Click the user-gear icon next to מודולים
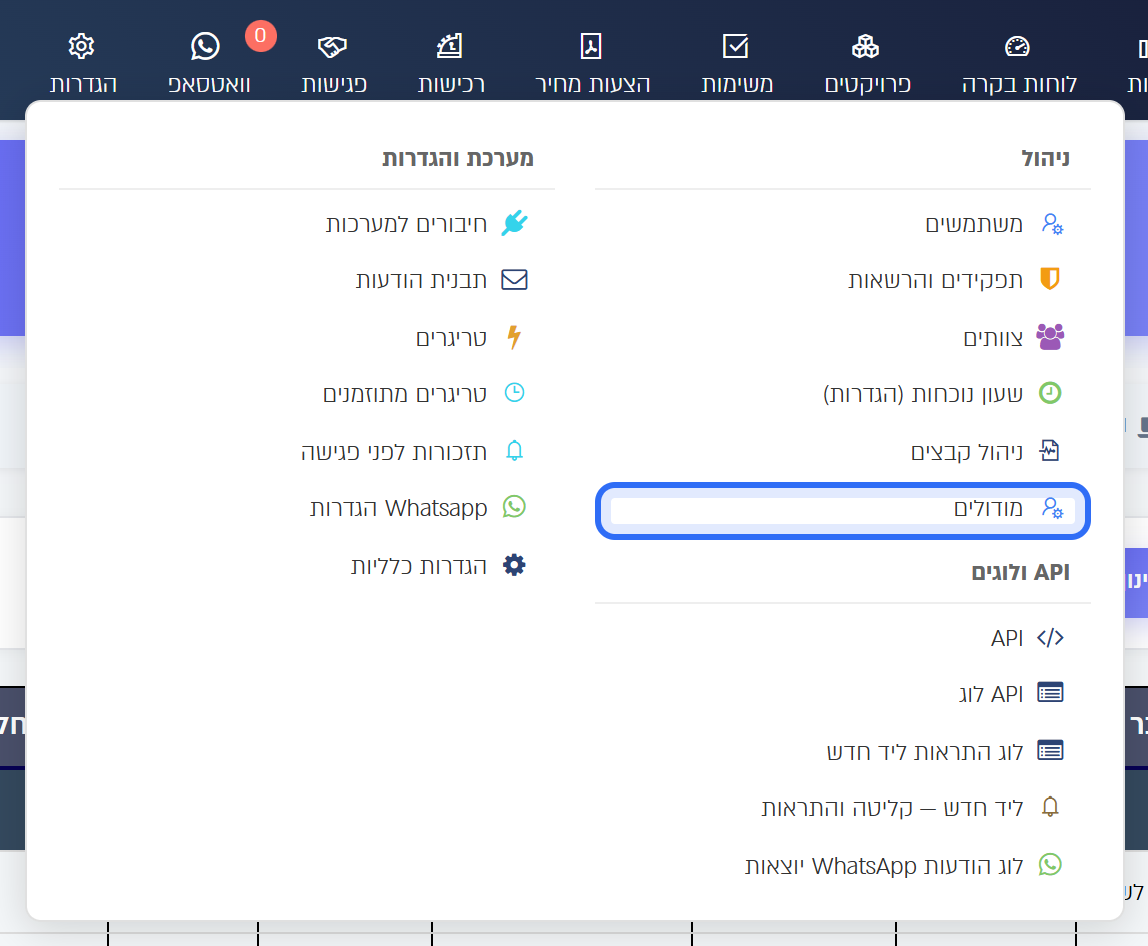The height and width of the screenshot is (946, 1148). click(x=1052, y=507)
